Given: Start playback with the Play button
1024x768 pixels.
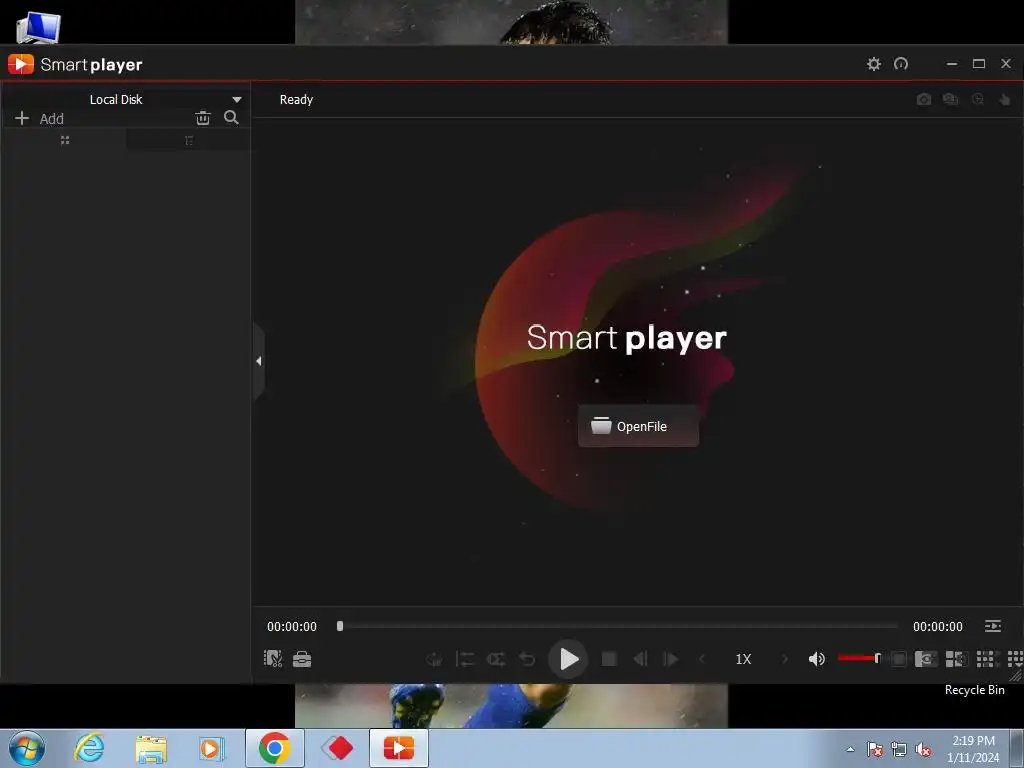Looking at the screenshot, I should [568, 659].
